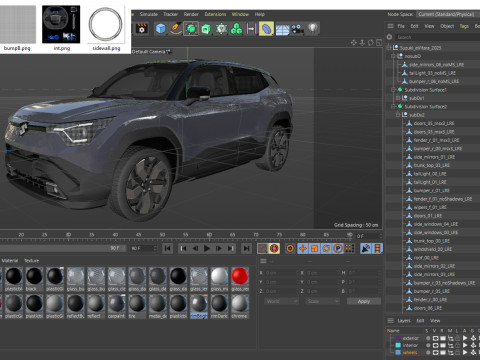480x360 pixels.
Task: Open Object Manager Object menu
Action: tap(447, 26)
